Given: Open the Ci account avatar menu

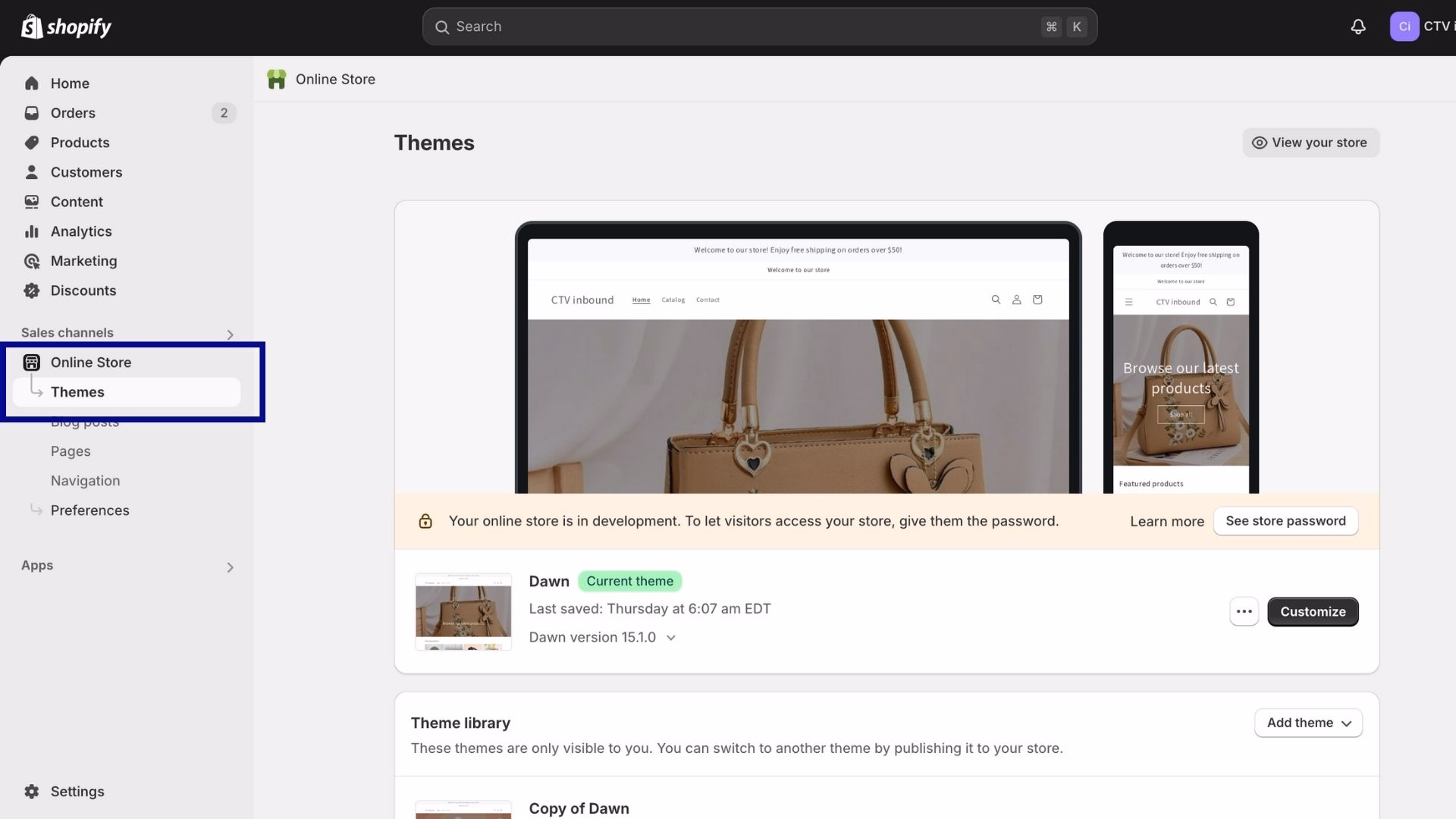Looking at the screenshot, I should coord(1404,27).
